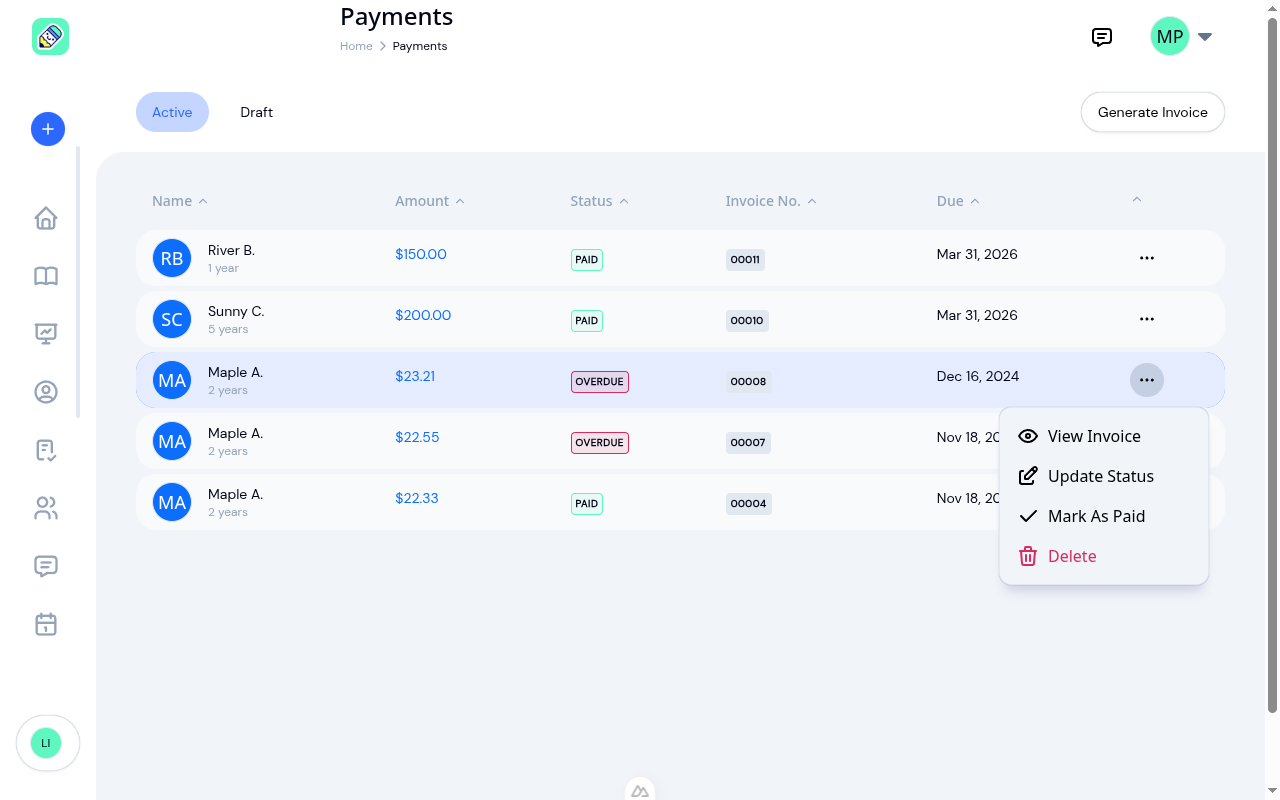The image size is (1280, 800).
Task: Open row actions for invoice 00011
Action: tap(1147, 258)
